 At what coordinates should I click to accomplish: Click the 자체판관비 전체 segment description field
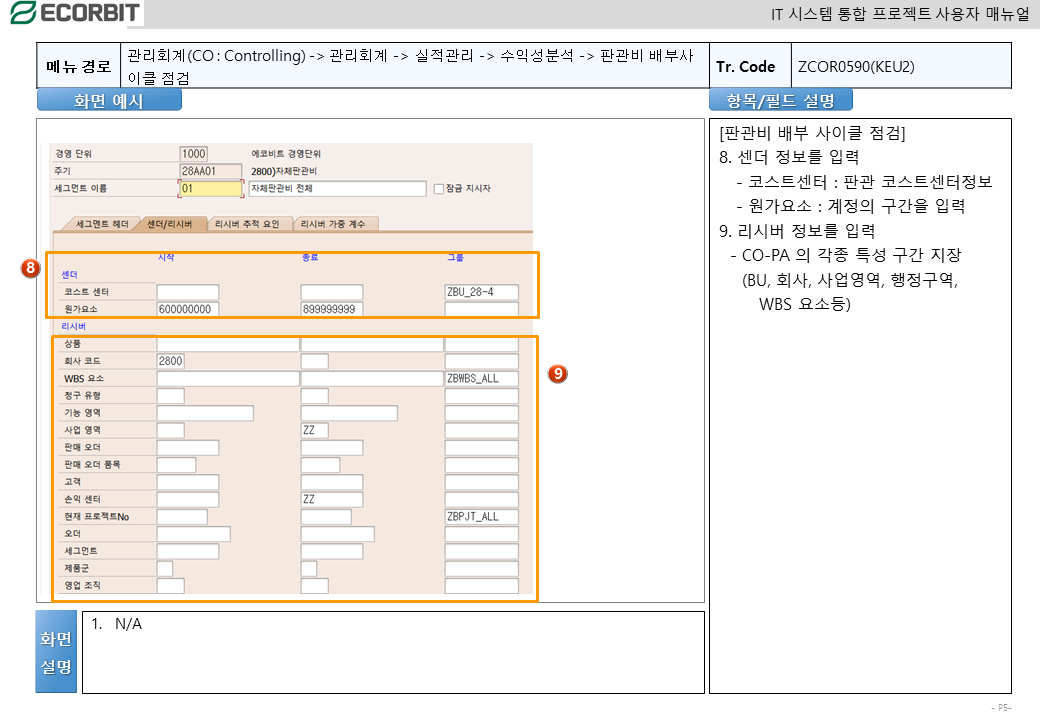(336, 188)
